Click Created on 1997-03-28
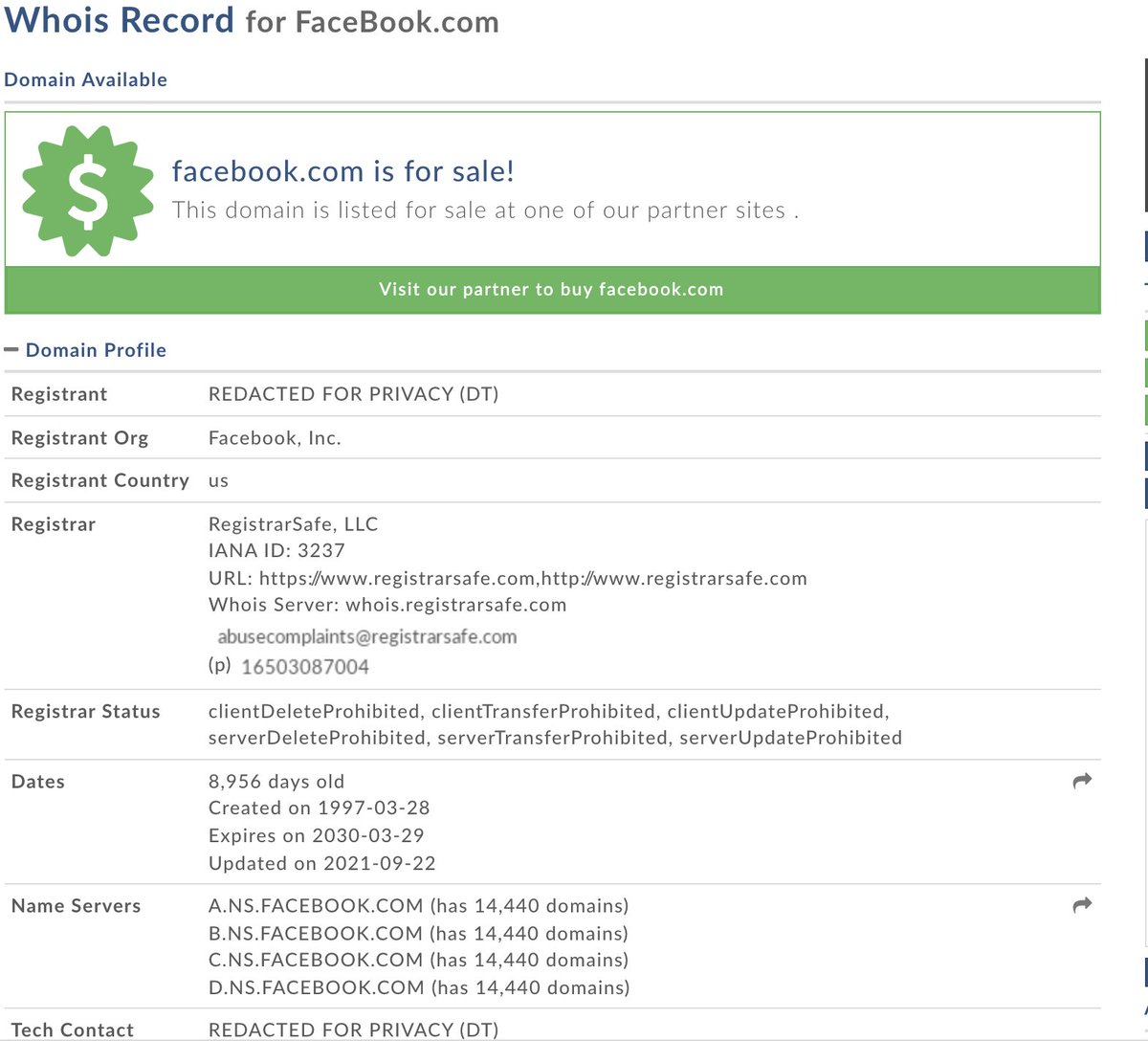The width and height of the screenshot is (1148, 1041). [319, 808]
